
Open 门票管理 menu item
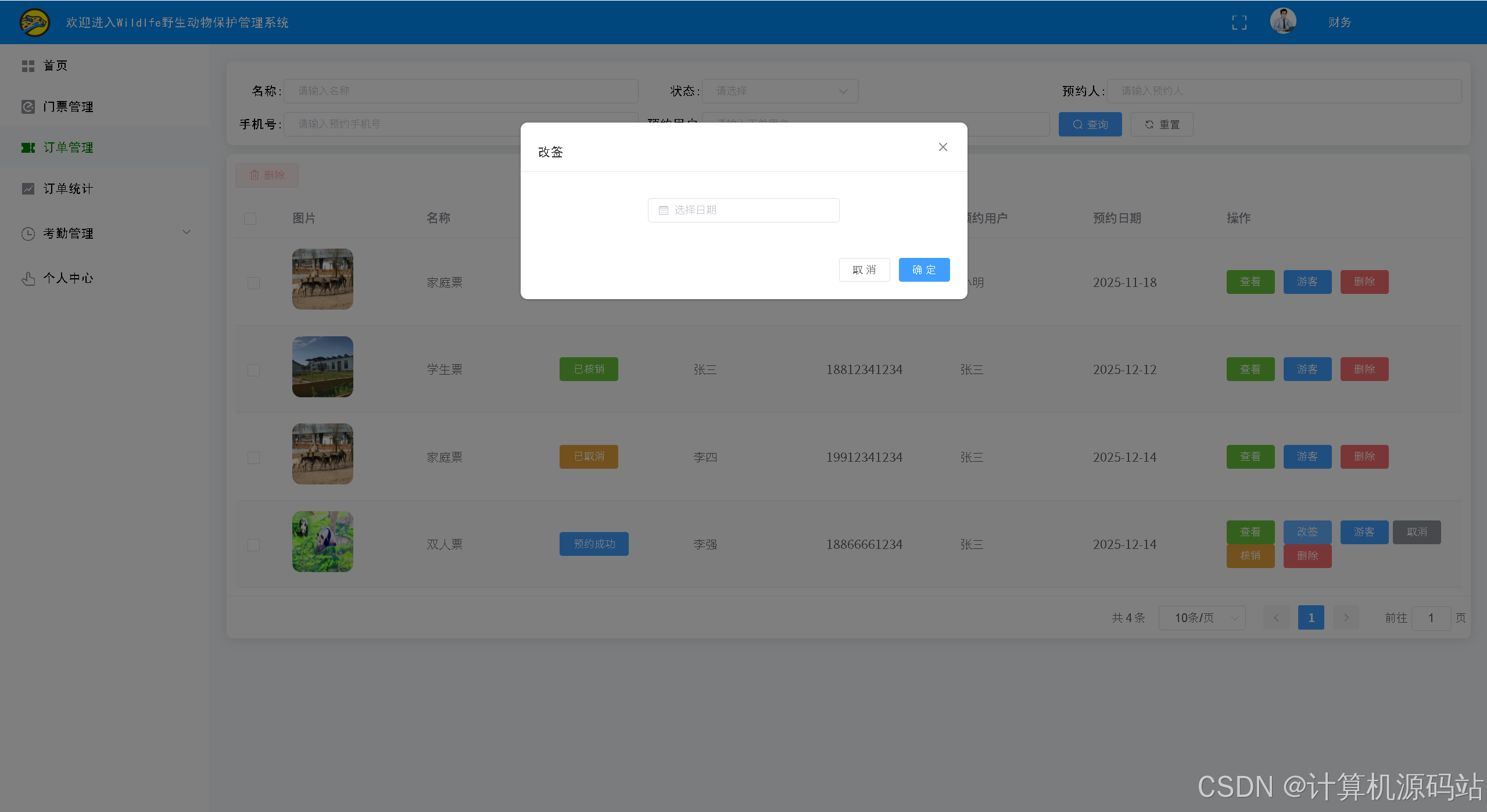pyautogui.click(x=105, y=107)
